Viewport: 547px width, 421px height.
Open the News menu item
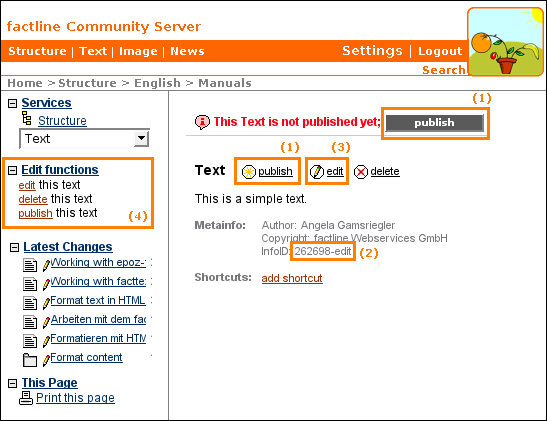pos(187,51)
